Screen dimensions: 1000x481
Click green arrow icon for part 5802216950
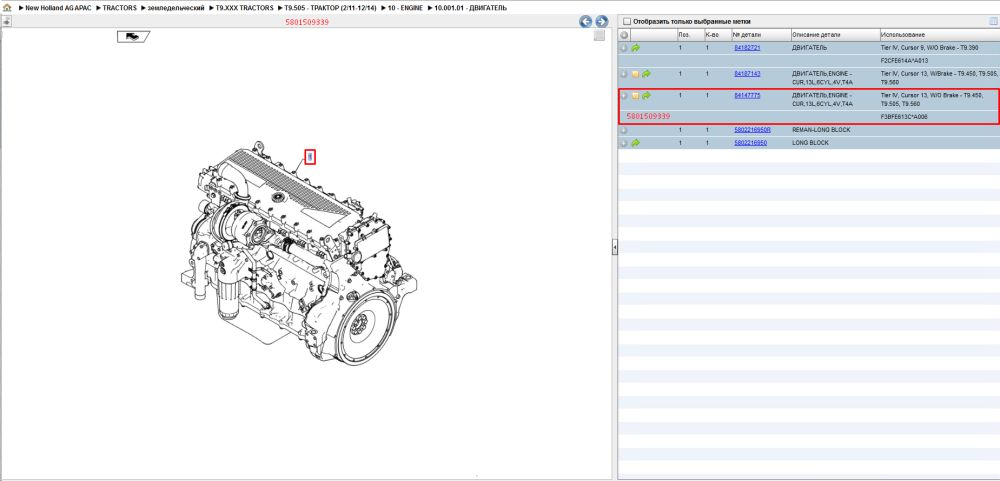tap(636, 144)
